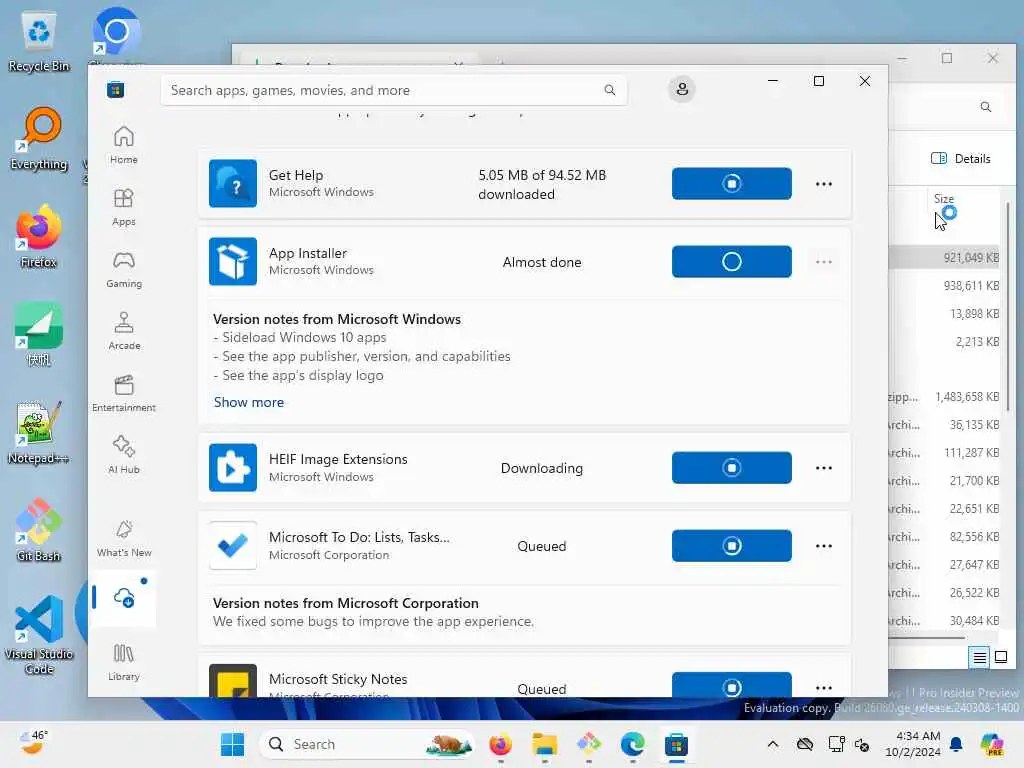The height and width of the screenshot is (768, 1024).
Task: Switch File Explorer to details list view
Action: pos(979,657)
